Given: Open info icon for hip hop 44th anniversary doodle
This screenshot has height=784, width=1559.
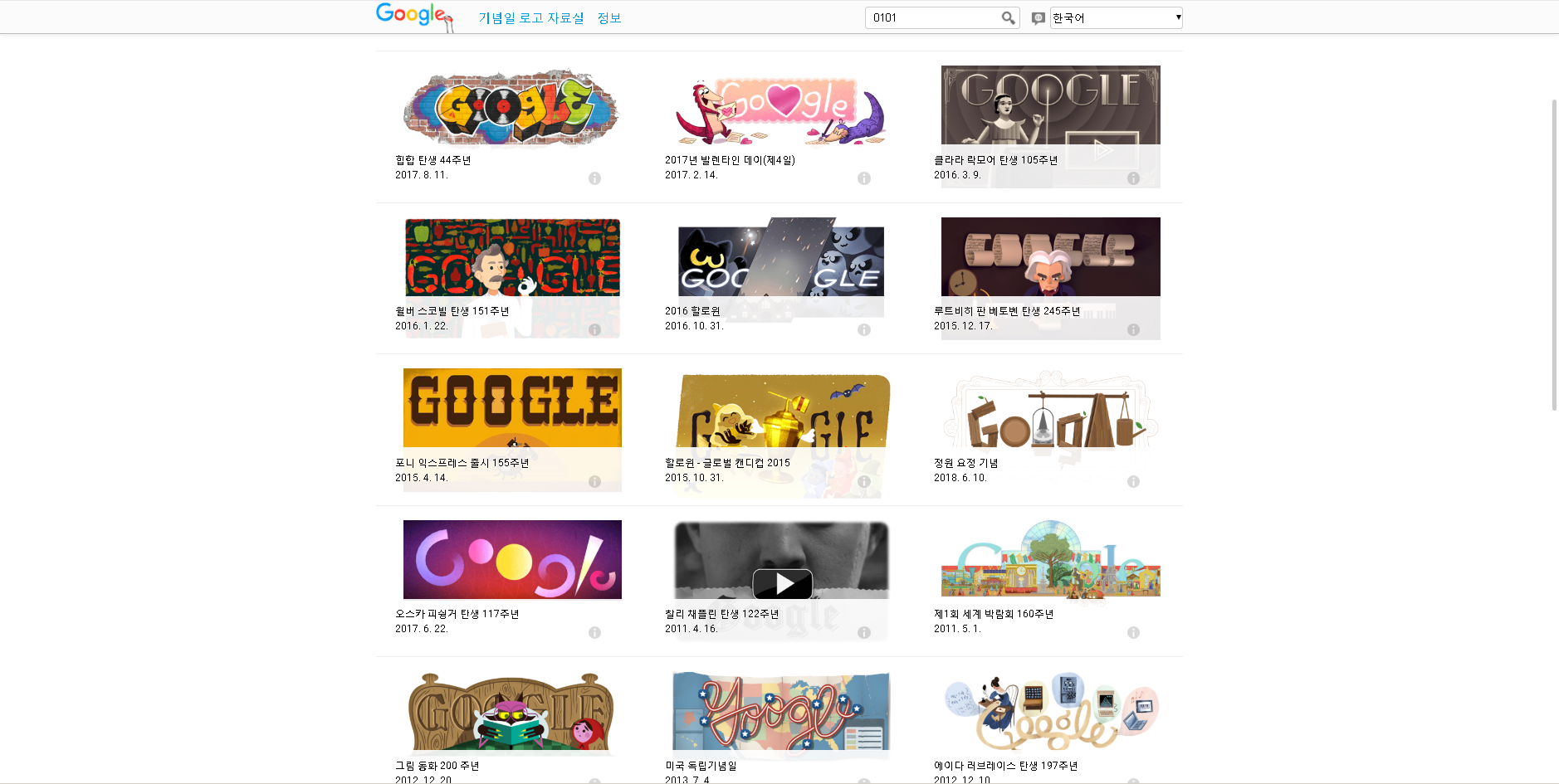Looking at the screenshot, I should 594,178.
